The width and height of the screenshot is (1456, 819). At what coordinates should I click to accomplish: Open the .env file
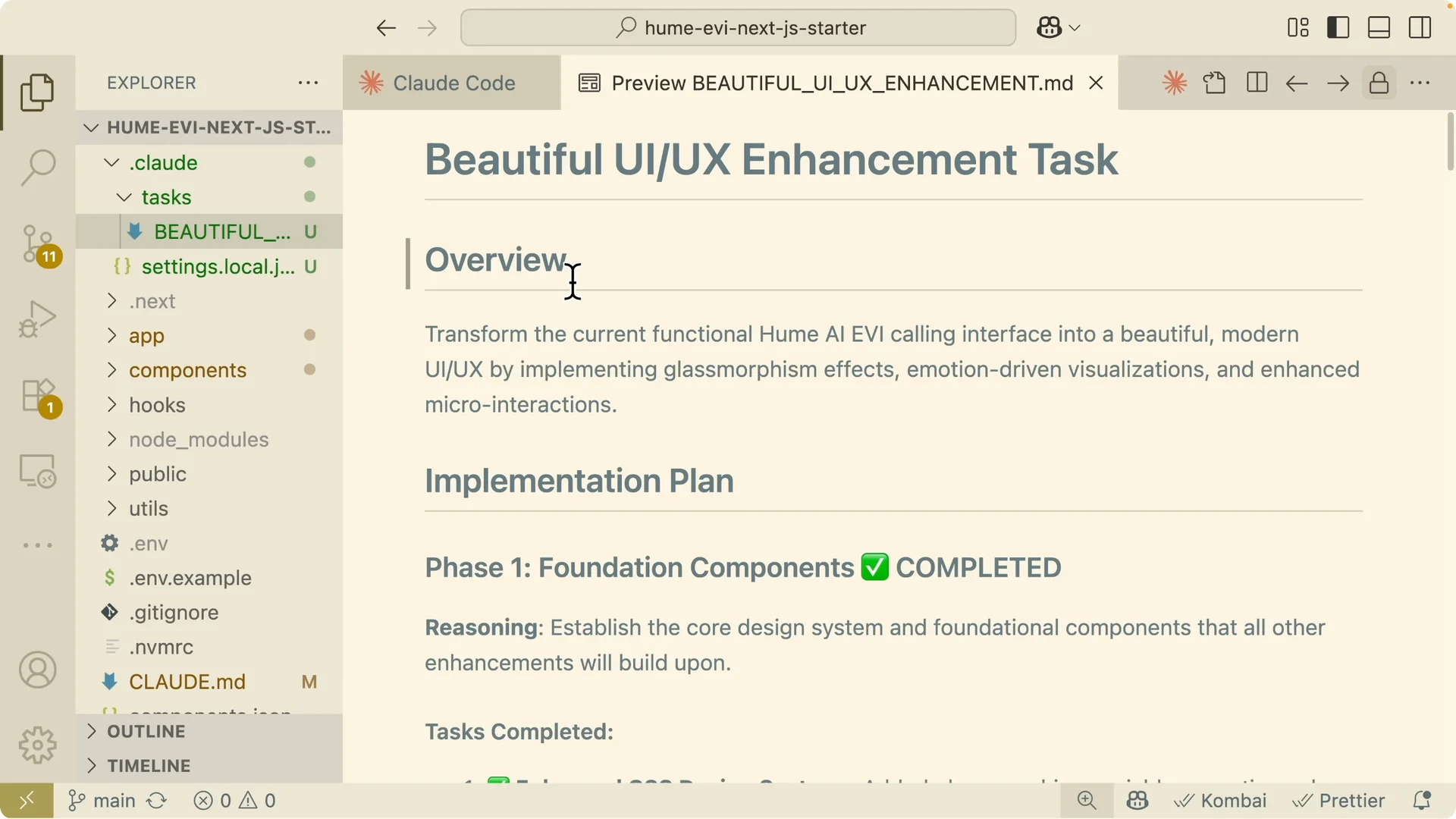click(x=209, y=544)
